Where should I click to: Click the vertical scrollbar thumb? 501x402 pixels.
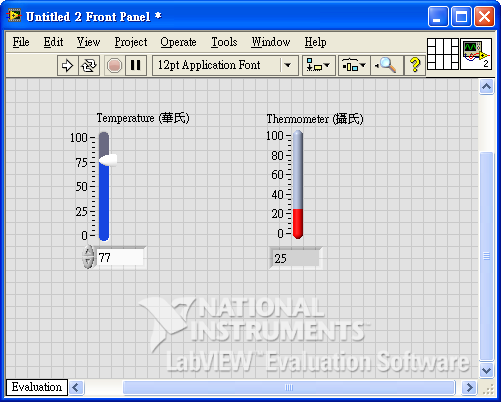[x=486, y=256]
